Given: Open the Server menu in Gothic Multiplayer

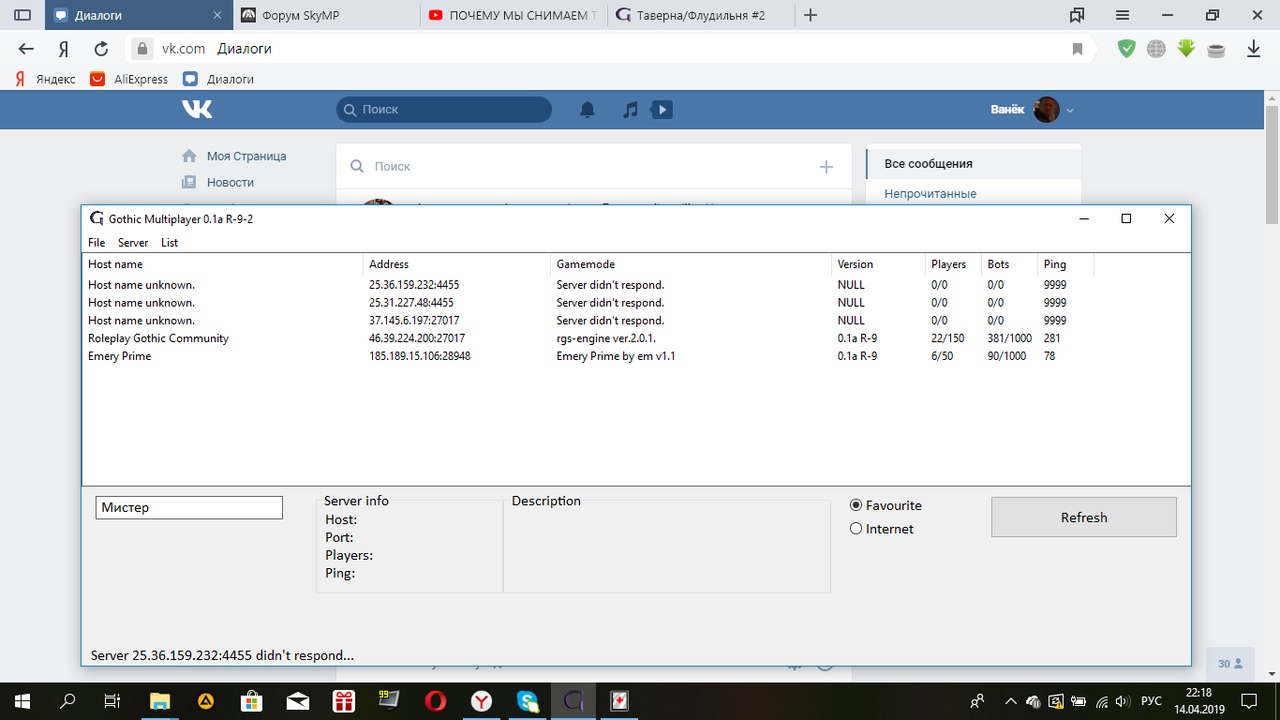Looking at the screenshot, I should (x=133, y=243).
